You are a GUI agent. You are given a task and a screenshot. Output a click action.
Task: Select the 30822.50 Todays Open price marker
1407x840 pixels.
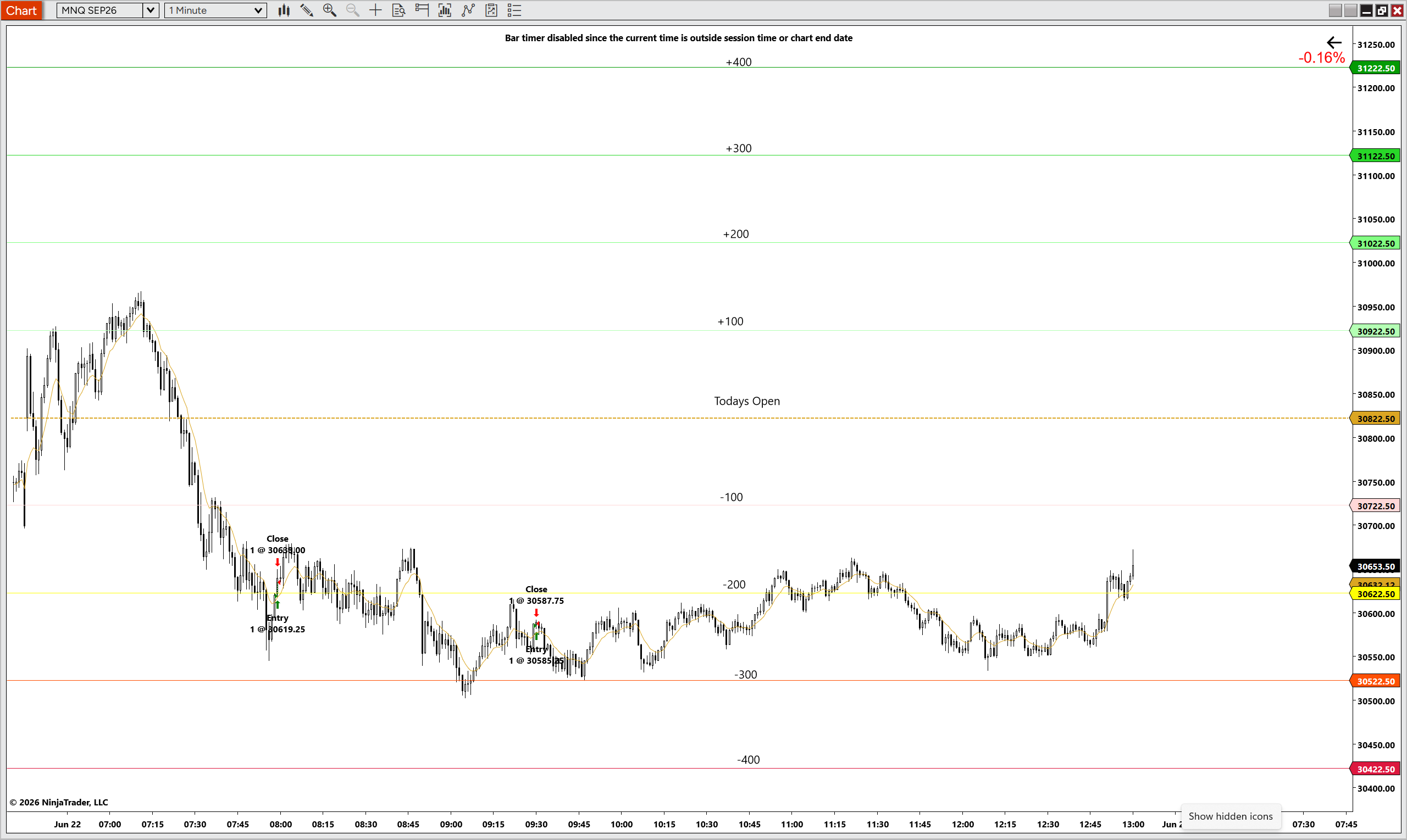tap(1376, 419)
